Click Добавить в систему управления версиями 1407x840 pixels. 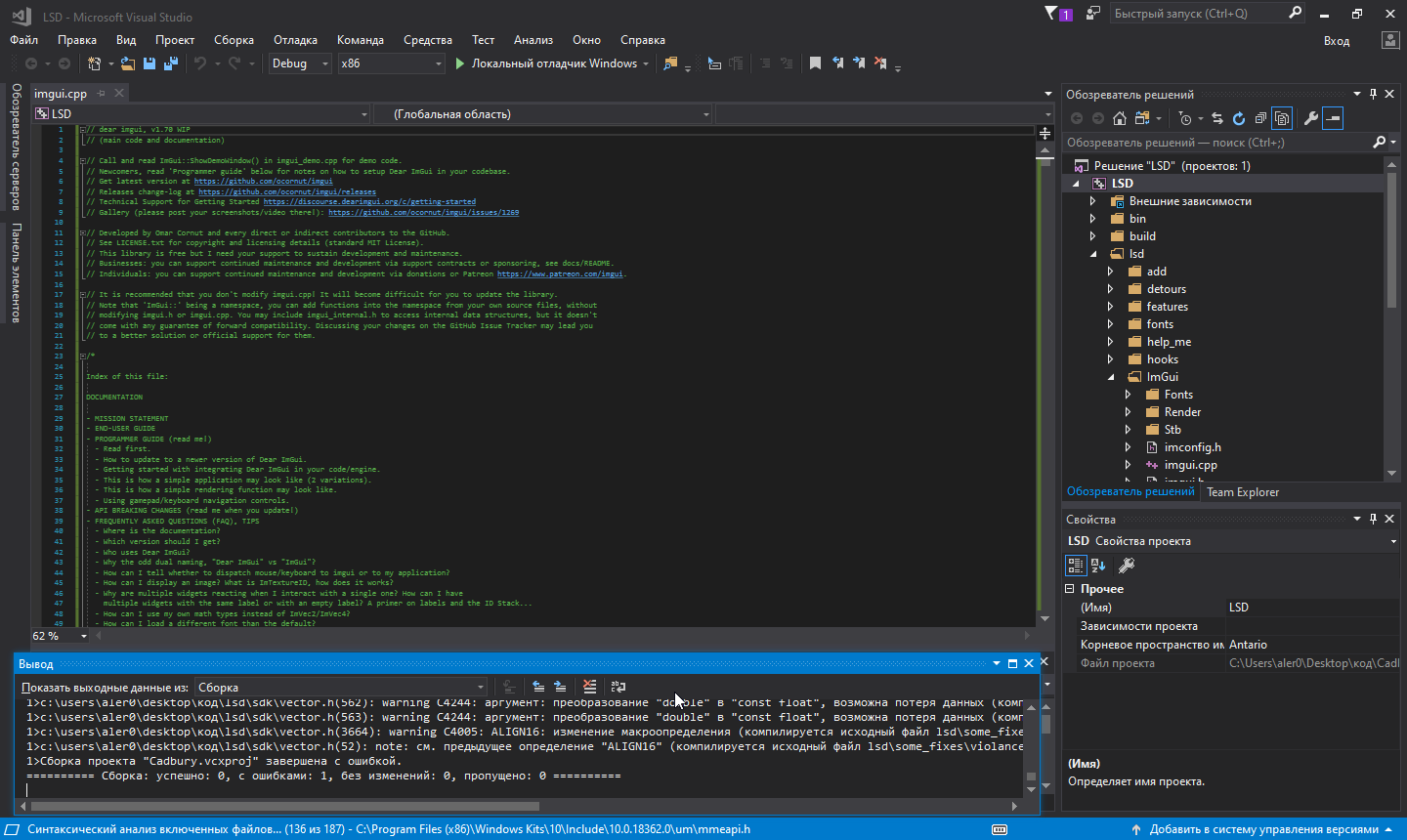[x=1264, y=829]
